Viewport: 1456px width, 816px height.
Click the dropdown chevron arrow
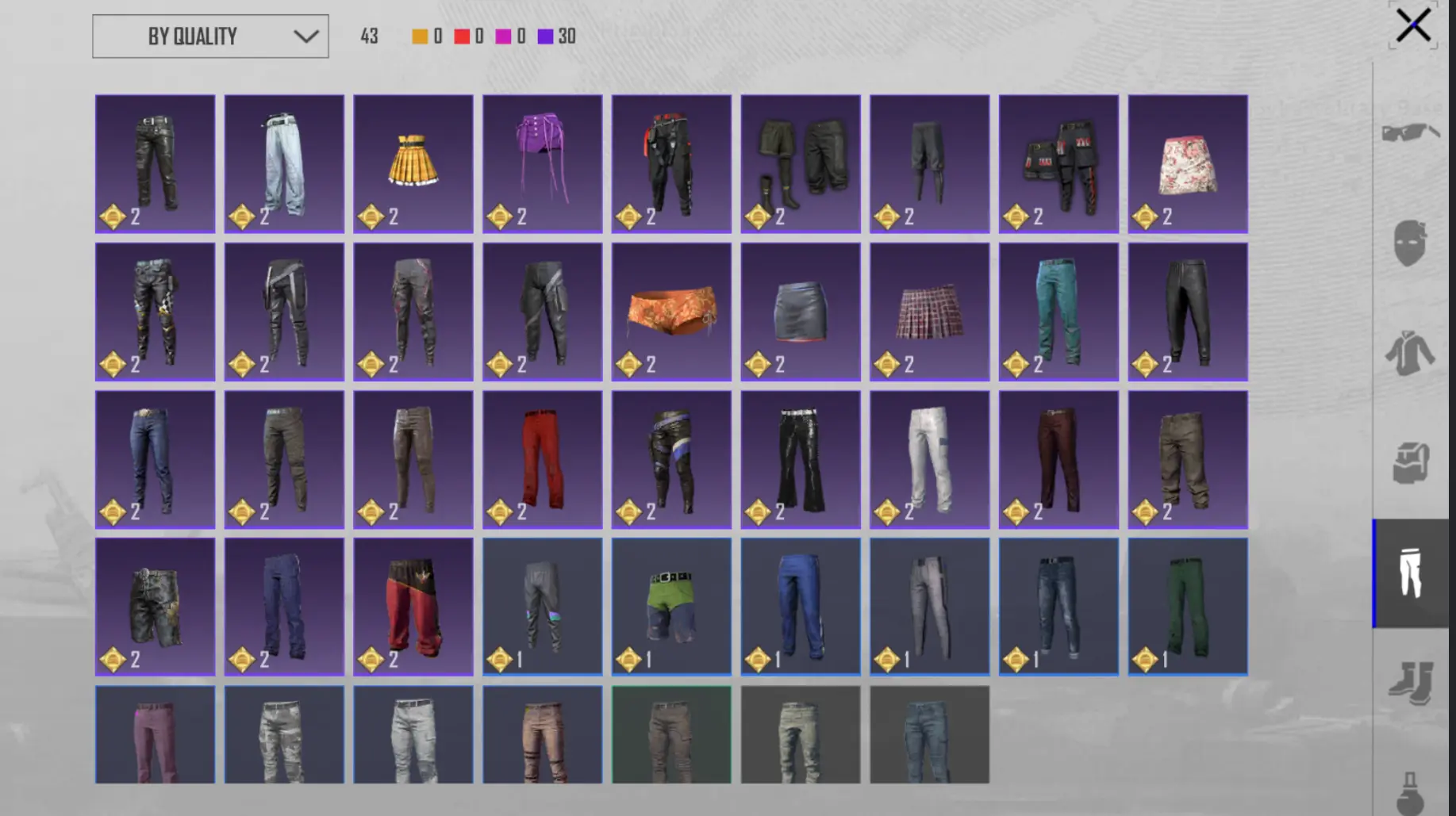coord(305,36)
